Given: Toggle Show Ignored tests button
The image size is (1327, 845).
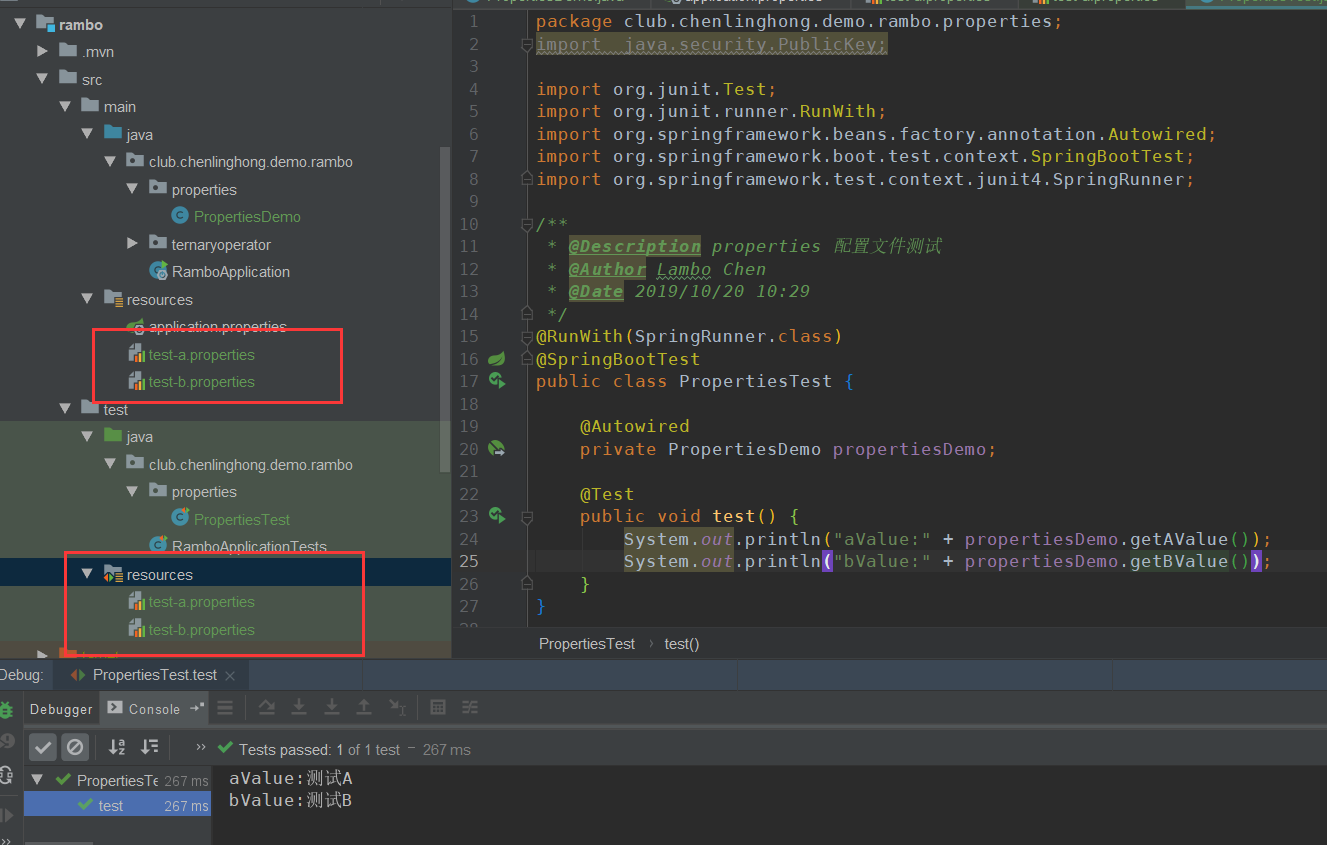Looking at the screenshot, I should (75, 747).
